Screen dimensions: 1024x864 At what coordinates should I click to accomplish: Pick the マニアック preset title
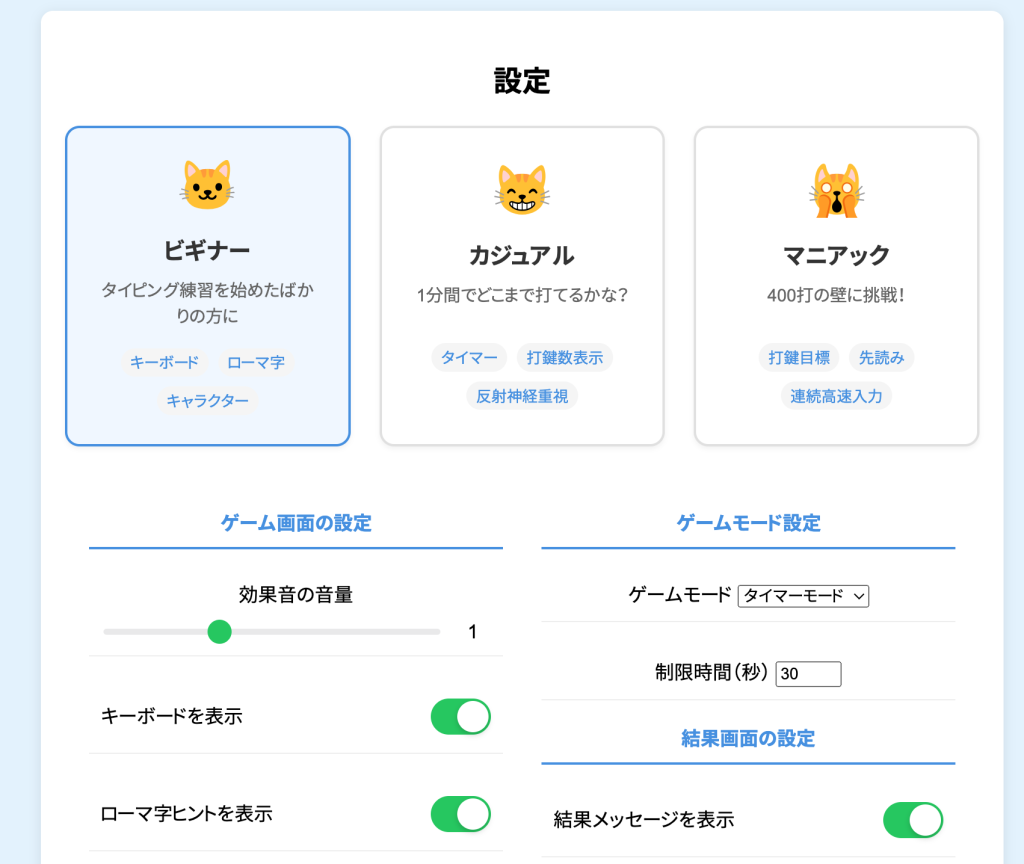[x=837, y=255]
